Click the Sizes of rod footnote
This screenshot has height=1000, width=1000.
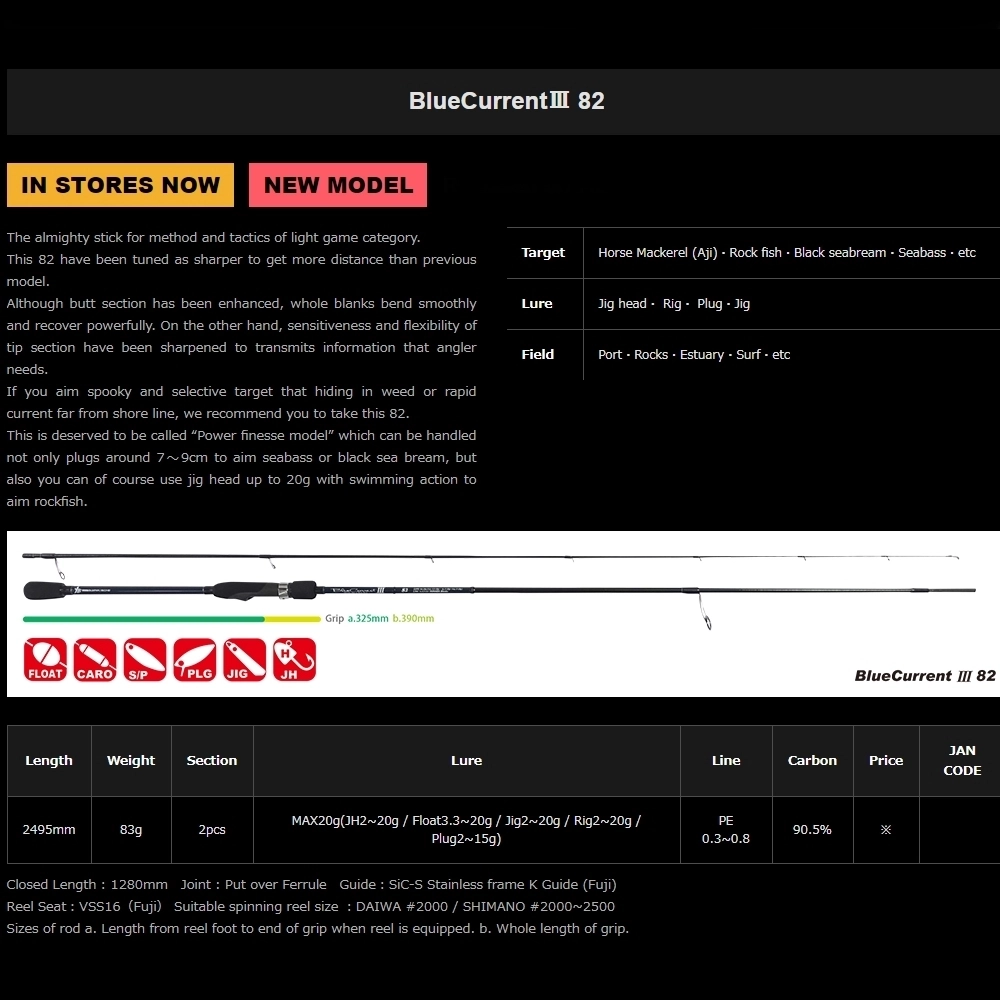coord(318,929)
